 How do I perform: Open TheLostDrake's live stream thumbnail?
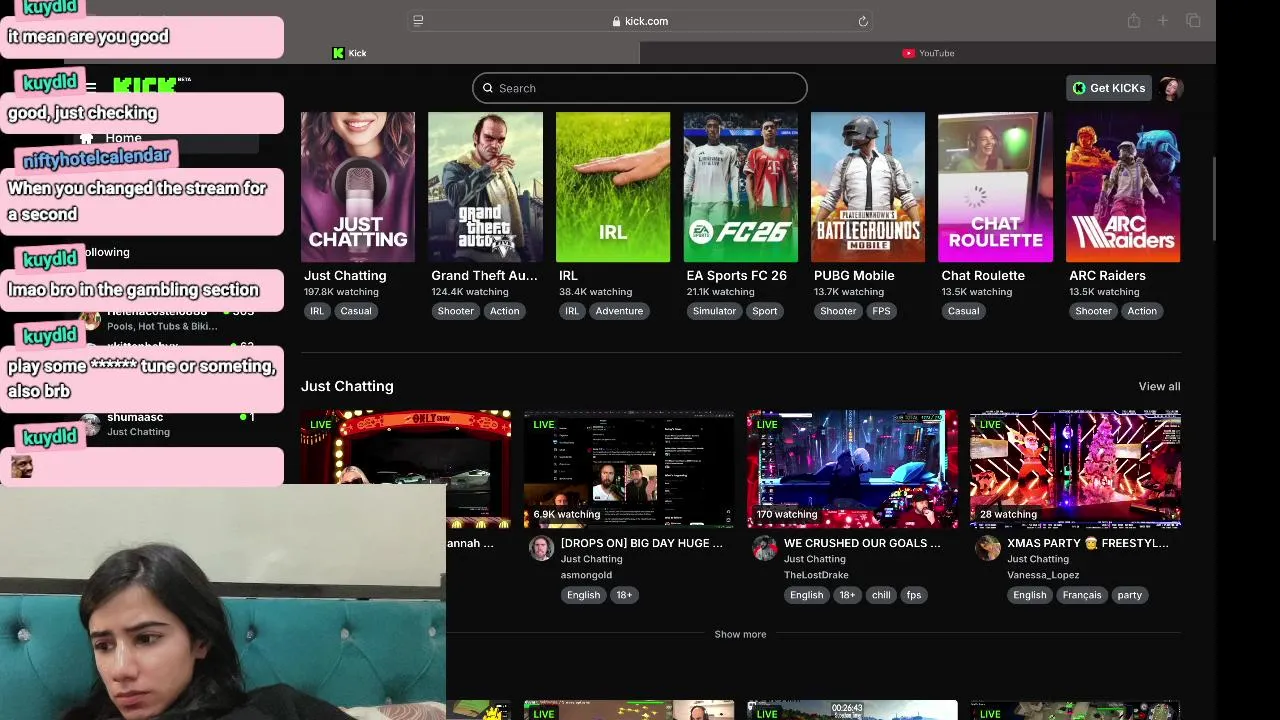pos(852,469)
